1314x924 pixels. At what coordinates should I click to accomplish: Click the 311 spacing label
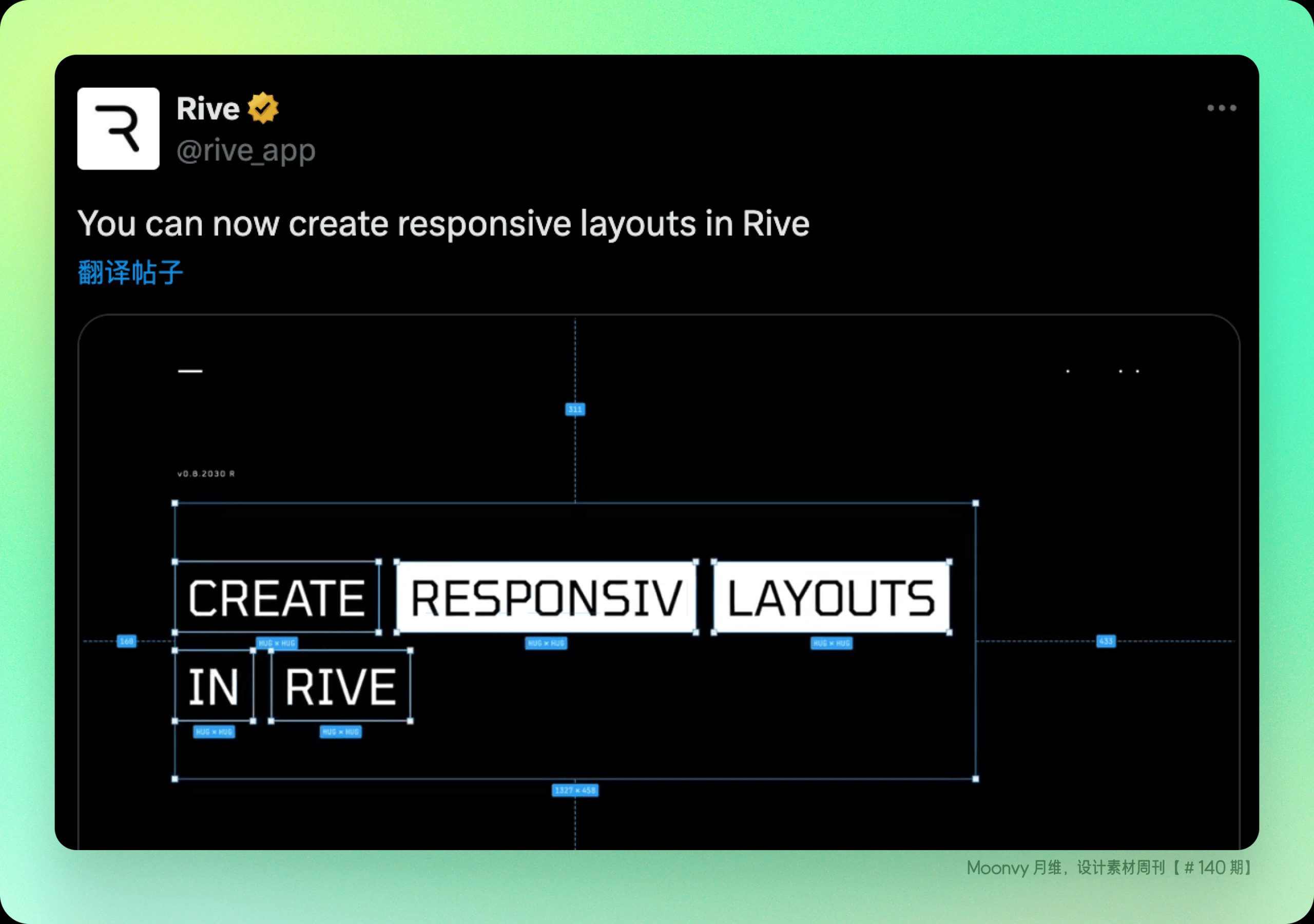(x=575, y=409)
